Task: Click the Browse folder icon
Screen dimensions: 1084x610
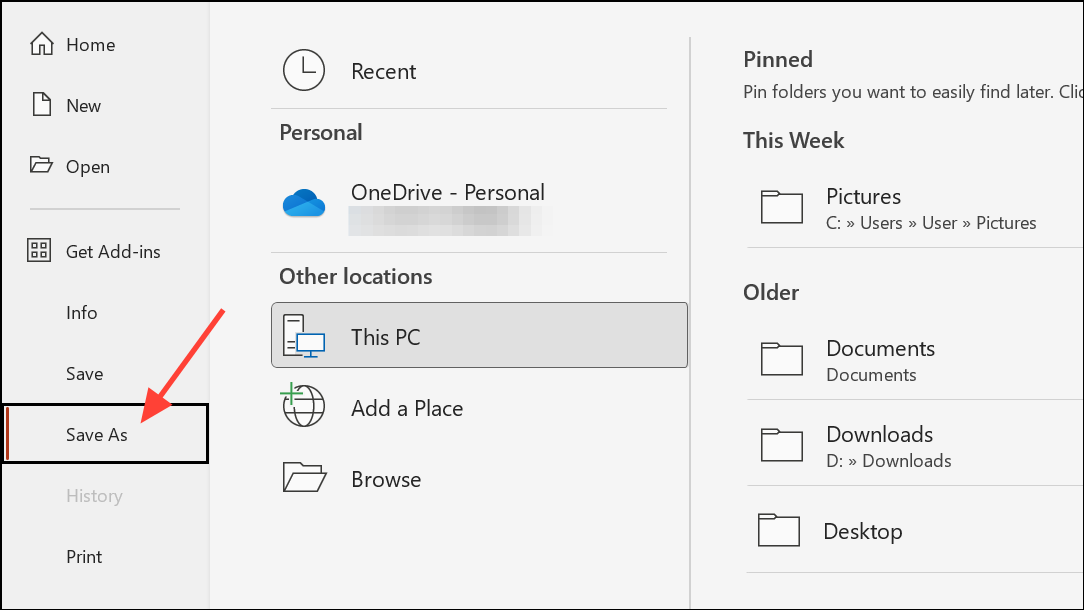Action: [304, 478]
